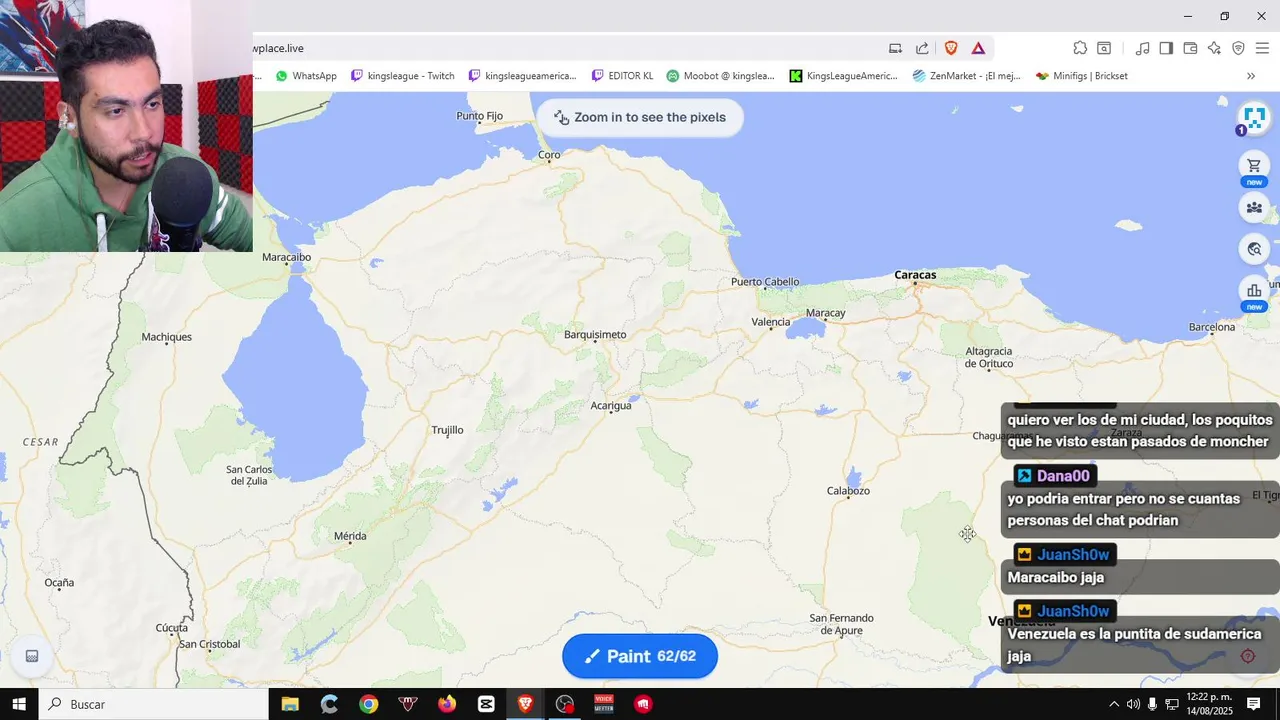
Task: Open the store shopping cart icon
Action: [1254, 165]
